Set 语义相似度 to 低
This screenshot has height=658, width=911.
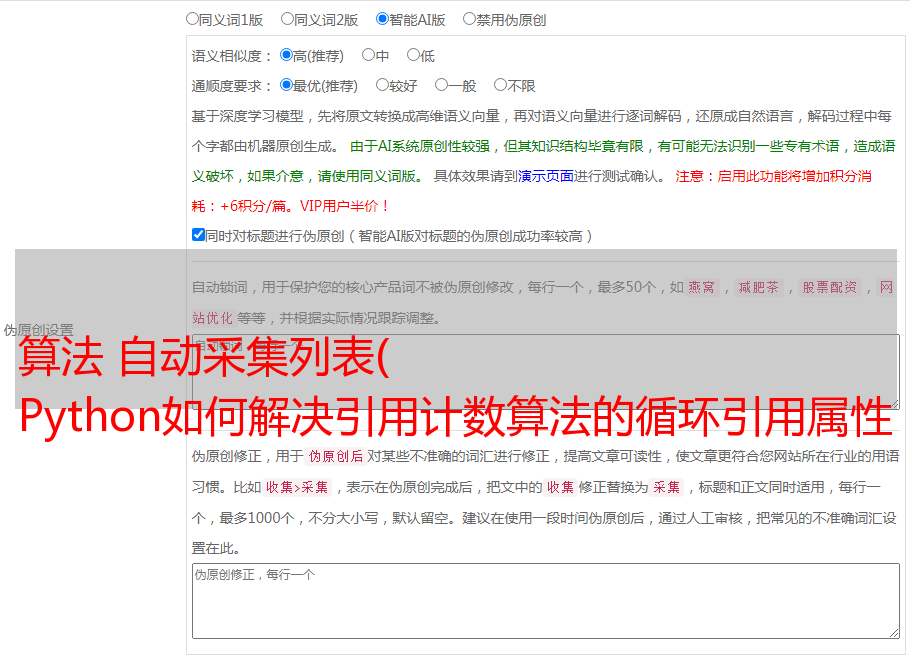click(x=413, y=56)
